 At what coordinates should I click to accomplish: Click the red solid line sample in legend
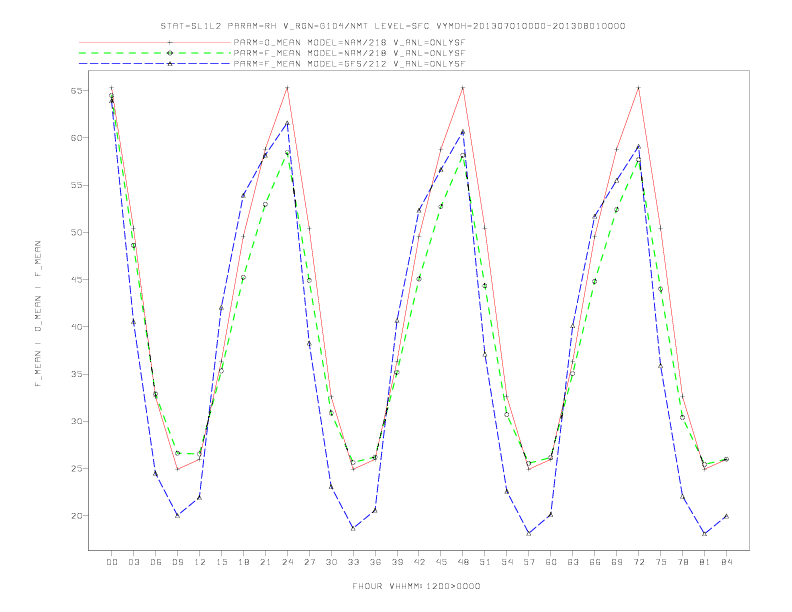[x=155, y=43]
